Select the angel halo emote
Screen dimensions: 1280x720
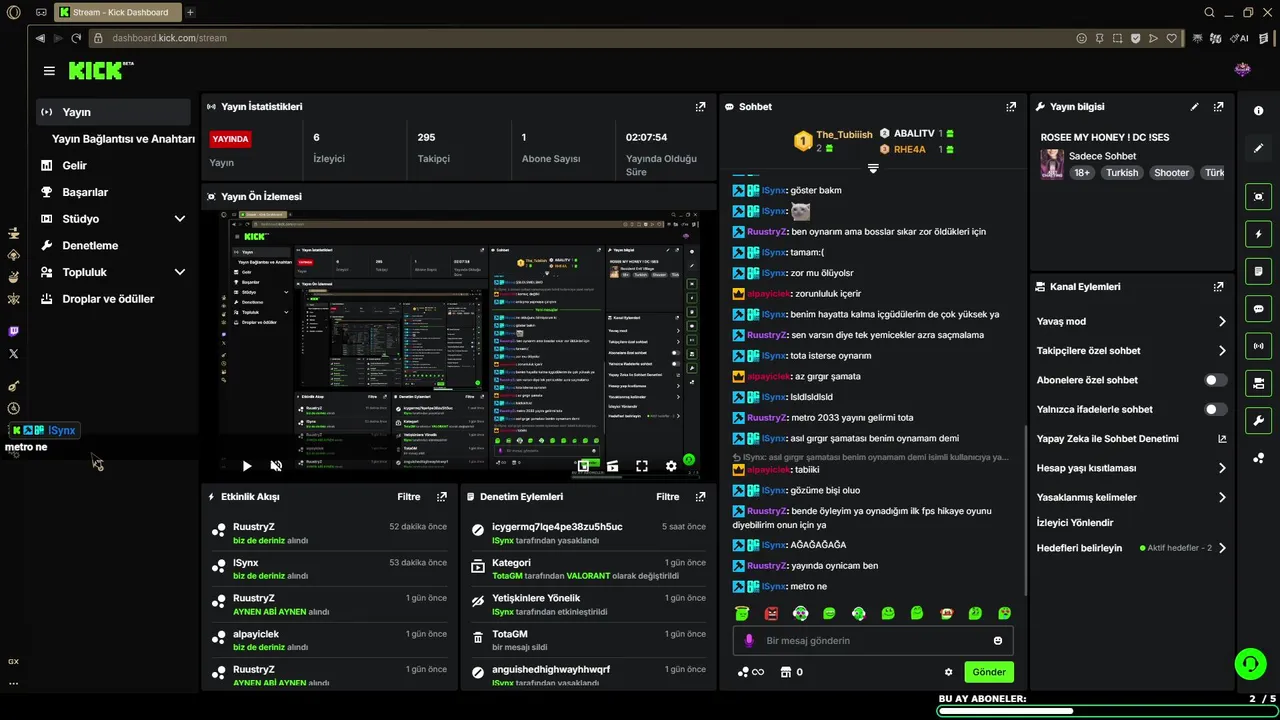(742, 613)
